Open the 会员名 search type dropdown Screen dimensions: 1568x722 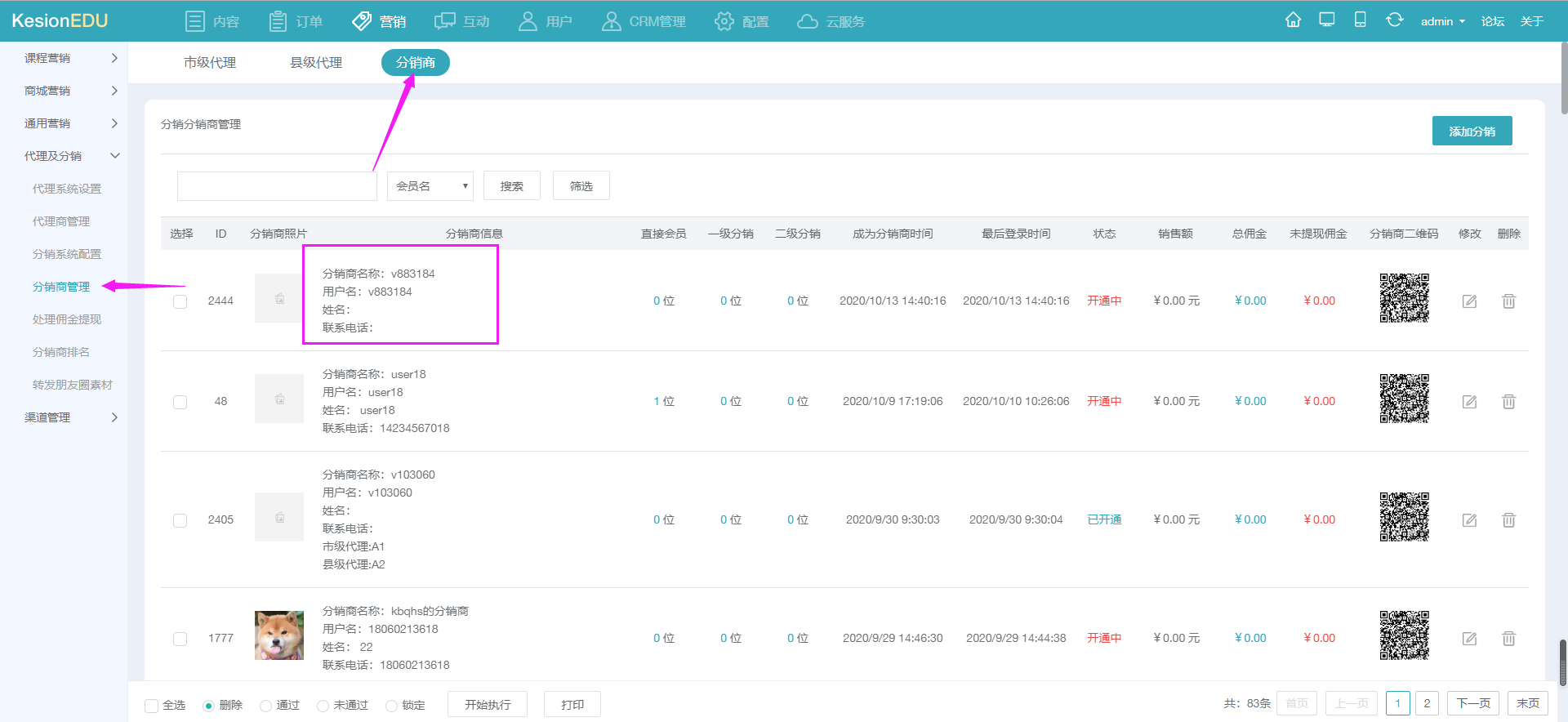430,186
